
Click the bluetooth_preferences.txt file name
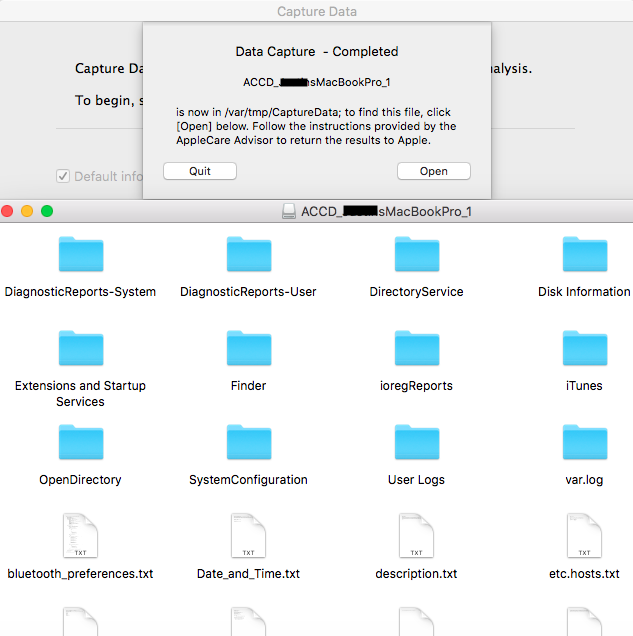[x=80, y=574]
